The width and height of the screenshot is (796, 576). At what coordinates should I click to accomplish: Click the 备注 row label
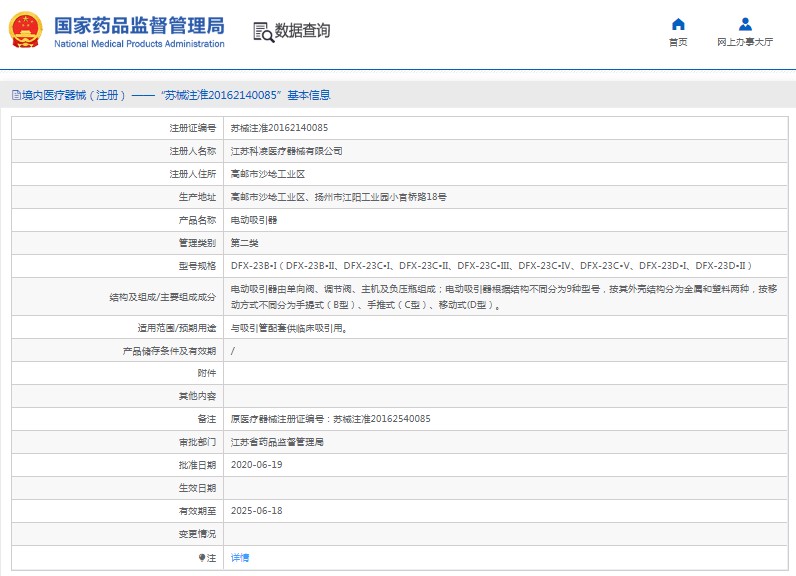point(207,419)
